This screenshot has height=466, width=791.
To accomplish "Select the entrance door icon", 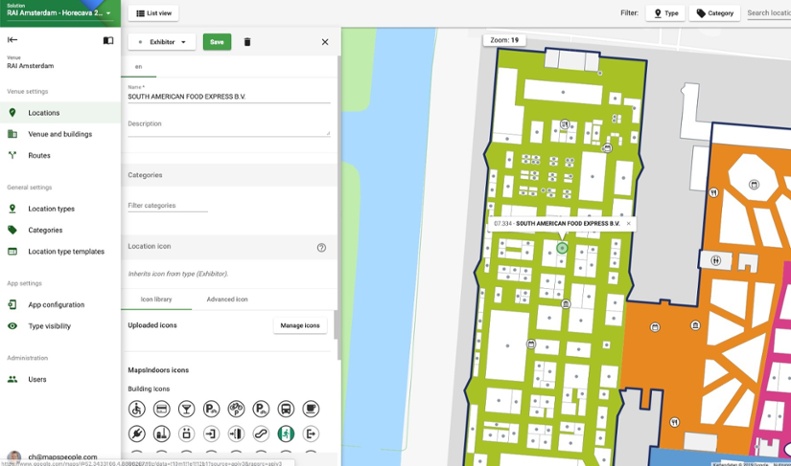I will coord(236,434).
